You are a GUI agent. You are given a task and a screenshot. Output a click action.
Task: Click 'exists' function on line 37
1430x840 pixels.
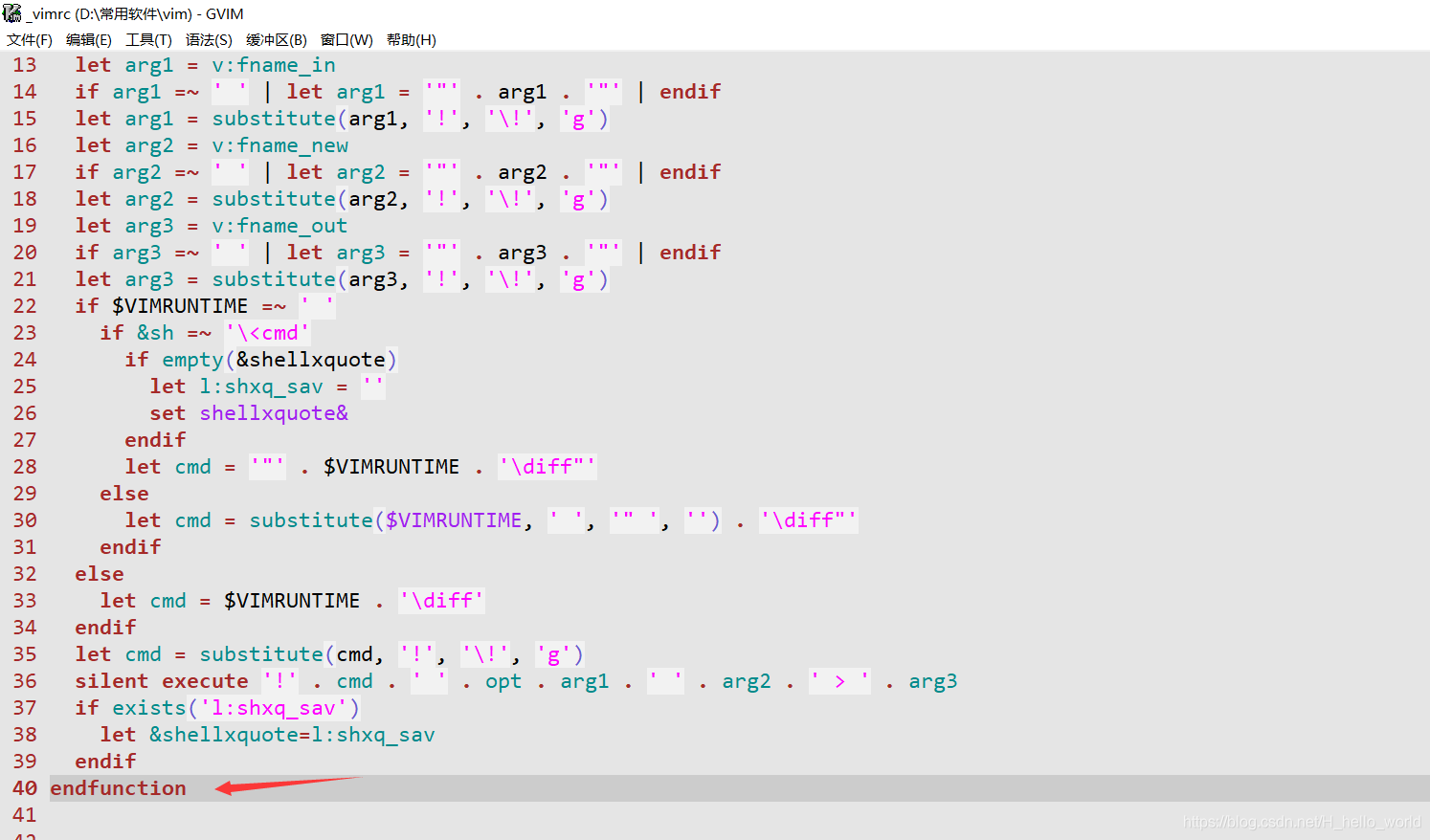pyautogui.click(x=149, y=708)
